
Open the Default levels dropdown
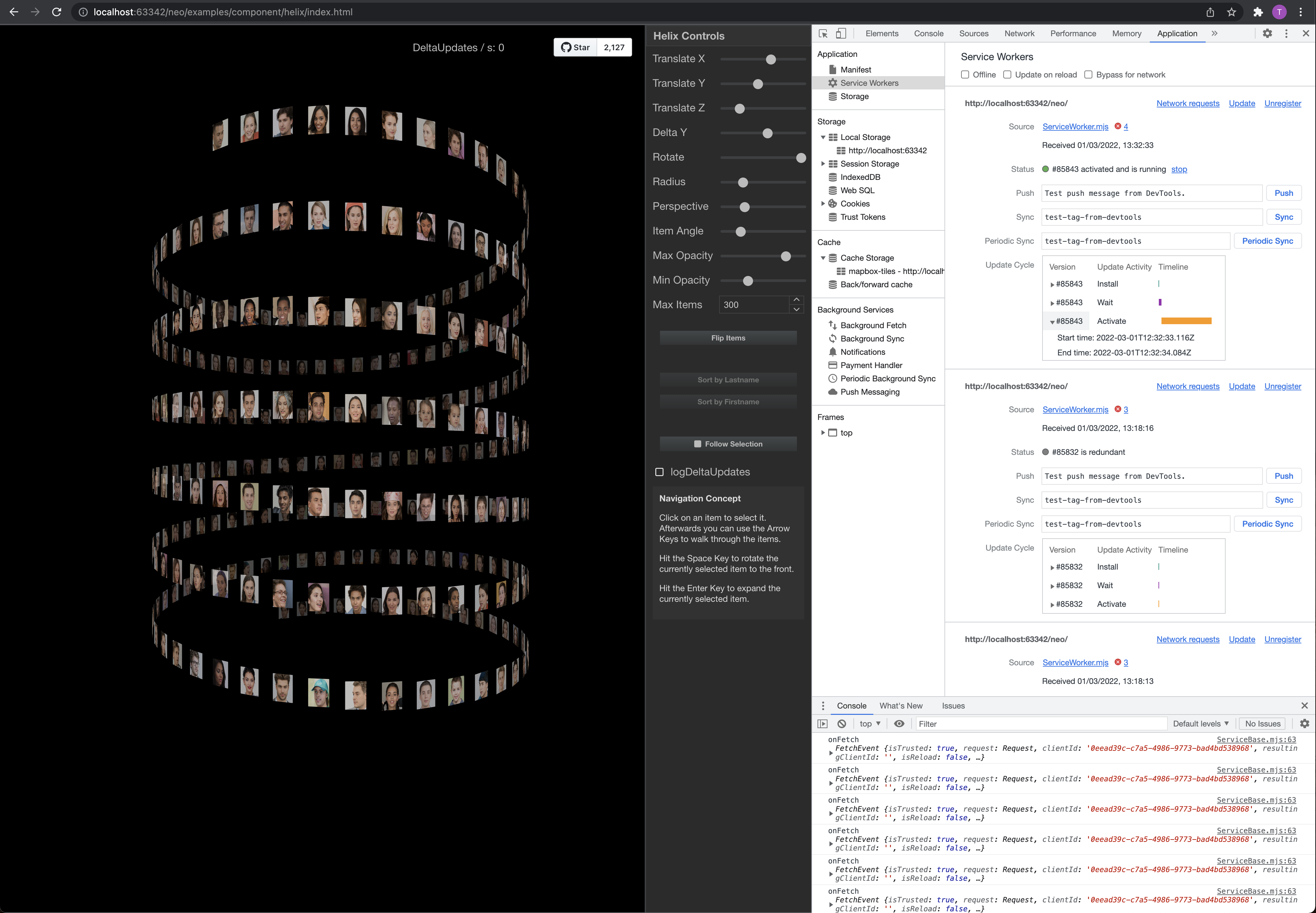(x=1201, y=723)
